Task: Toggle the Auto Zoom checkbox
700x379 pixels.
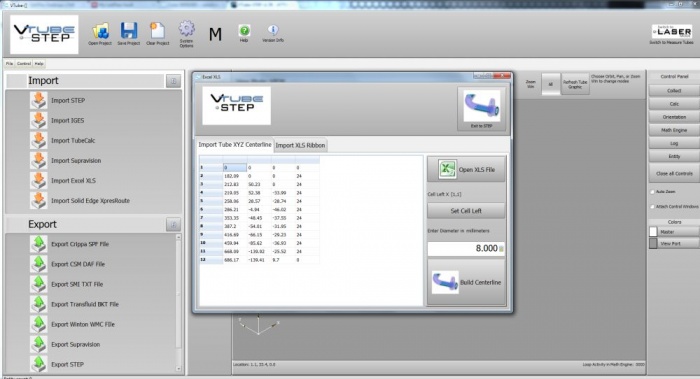Action: click(x=652, y=192)
